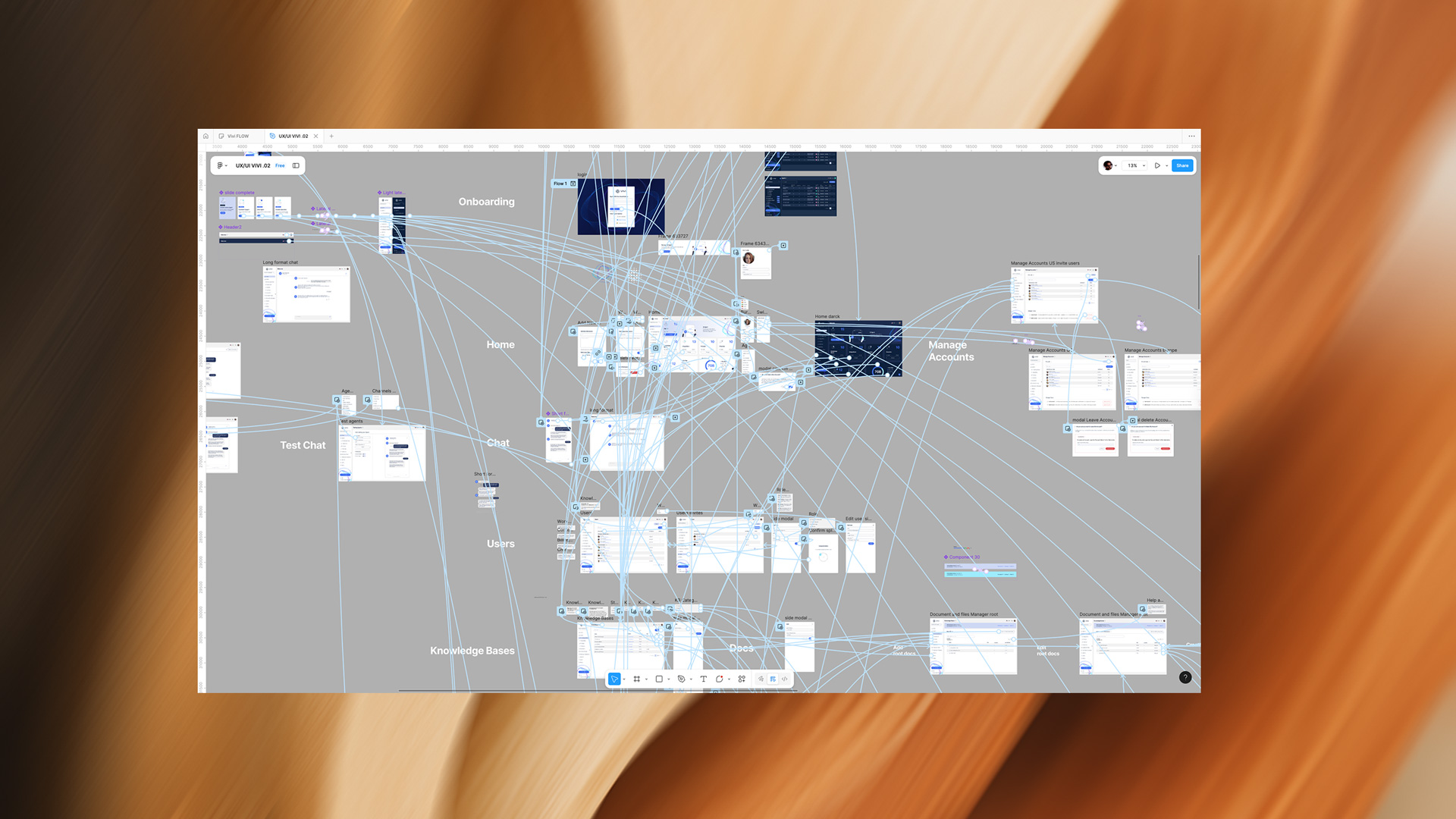
Task: Select the Comment tool
Action: click(719, 679)
